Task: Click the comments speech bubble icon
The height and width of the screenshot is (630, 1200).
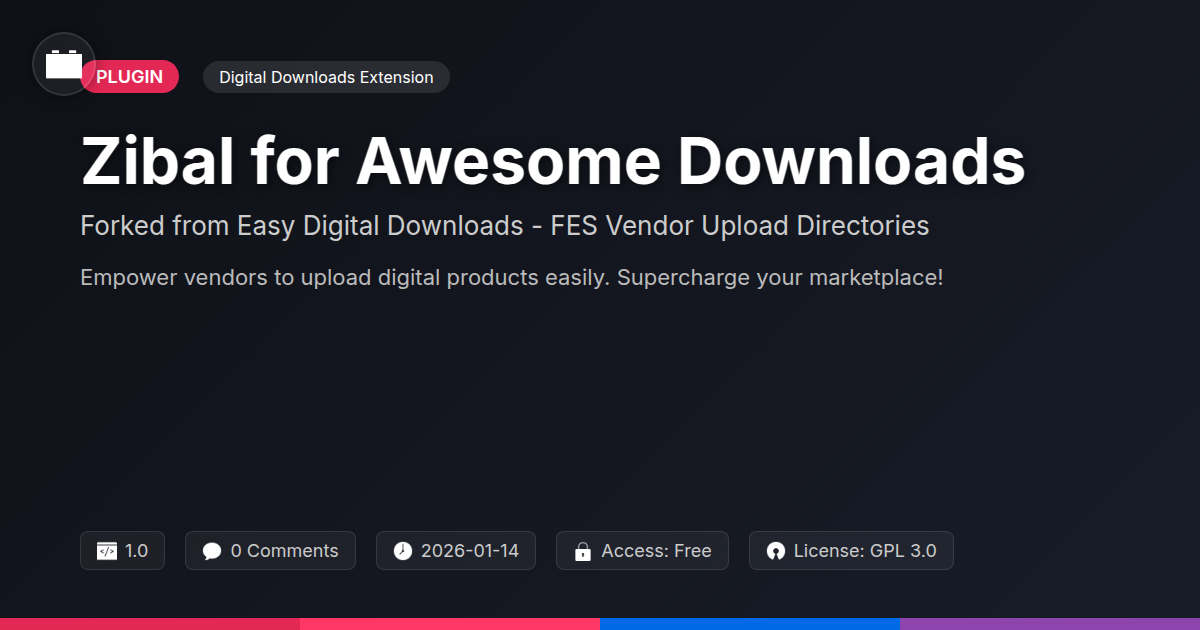Action: (x=212, y=551)
